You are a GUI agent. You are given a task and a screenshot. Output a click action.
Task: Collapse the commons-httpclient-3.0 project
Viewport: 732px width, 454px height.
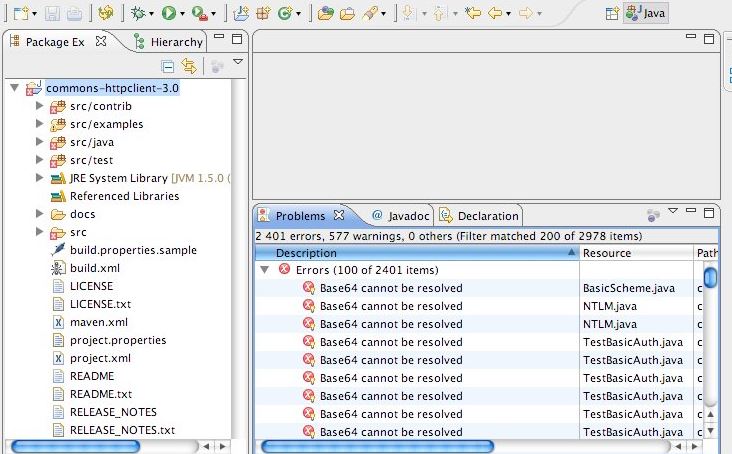15,88
